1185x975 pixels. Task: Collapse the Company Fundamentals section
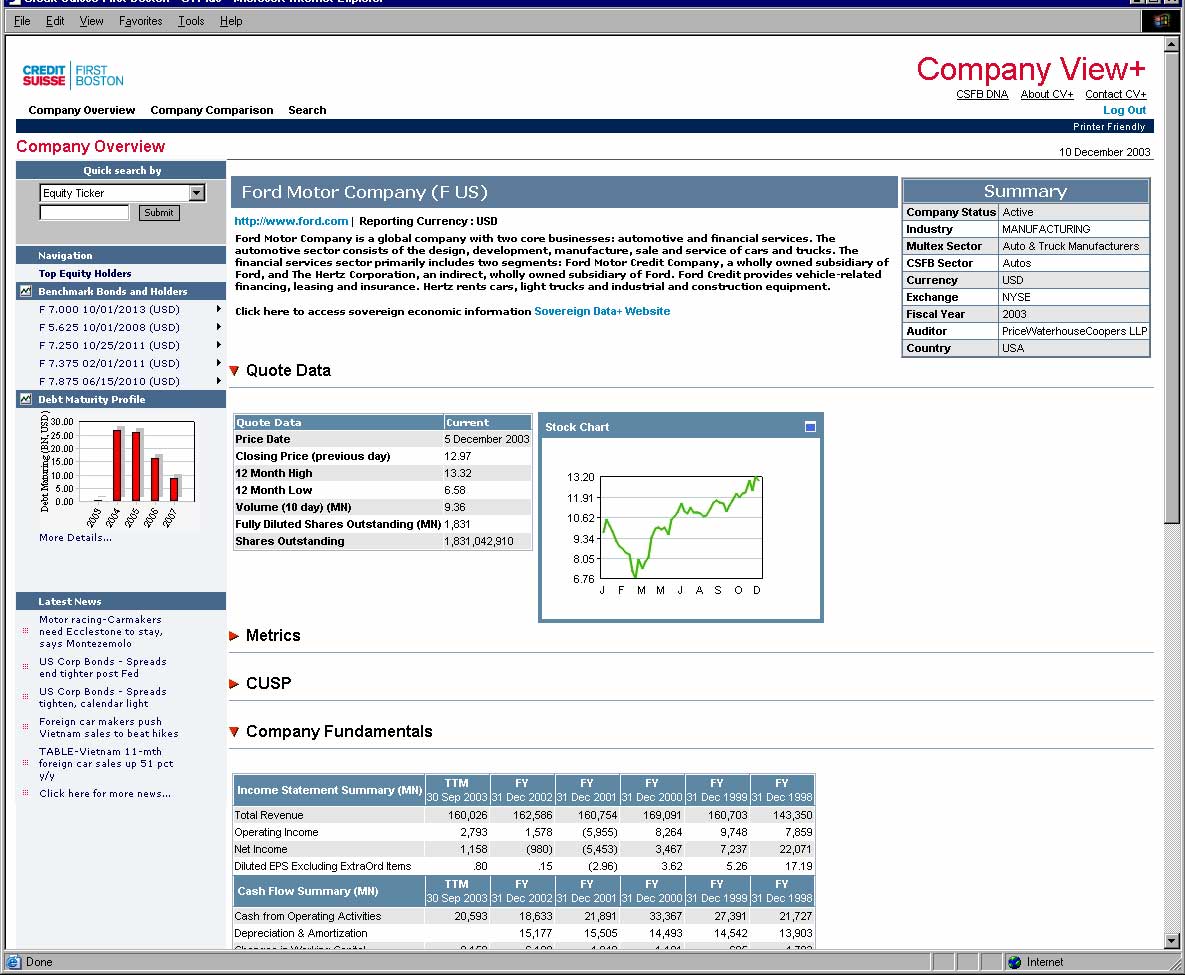tap(234, 732)
